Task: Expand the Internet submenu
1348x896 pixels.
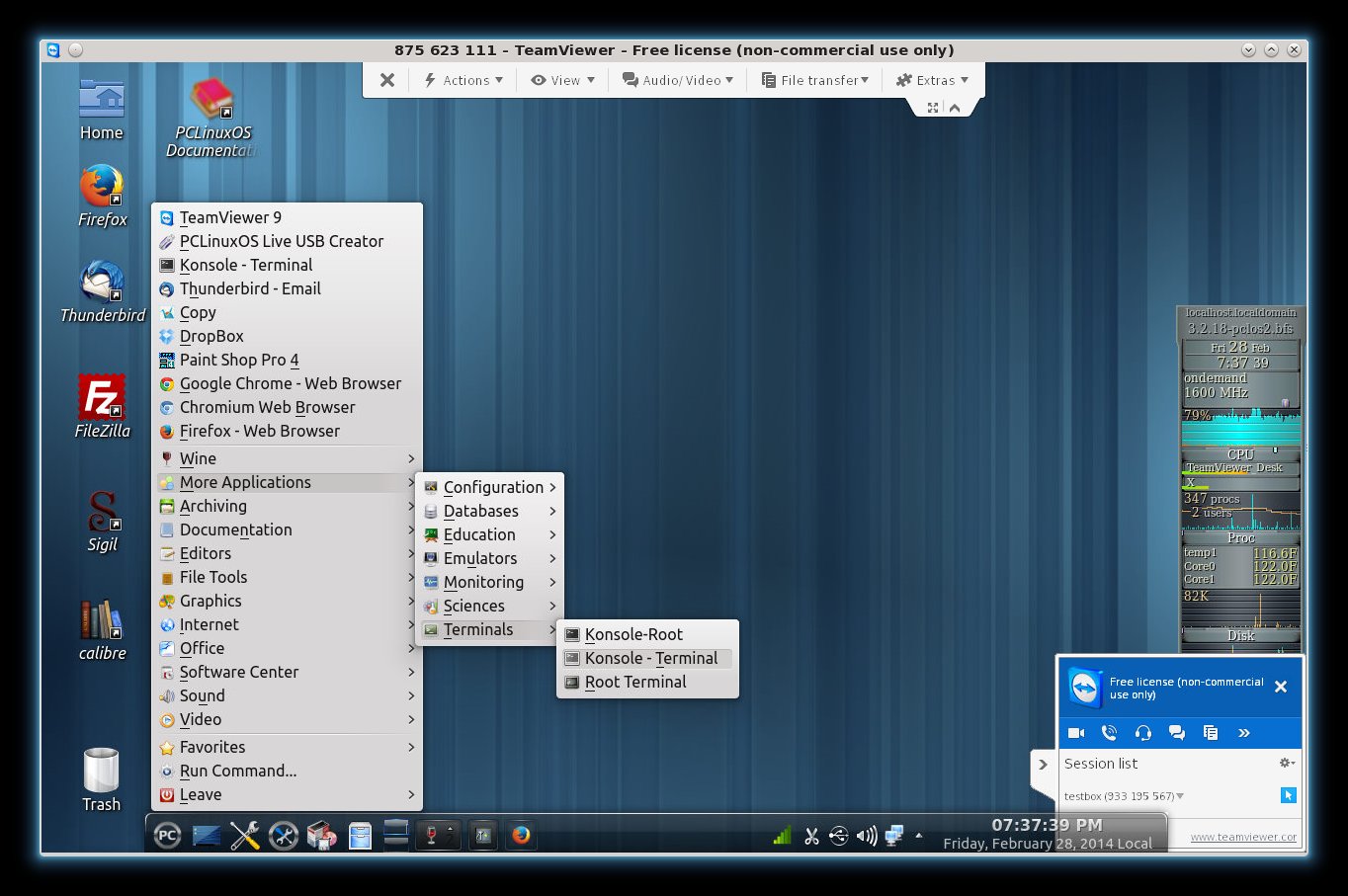Action: [287, 624]
